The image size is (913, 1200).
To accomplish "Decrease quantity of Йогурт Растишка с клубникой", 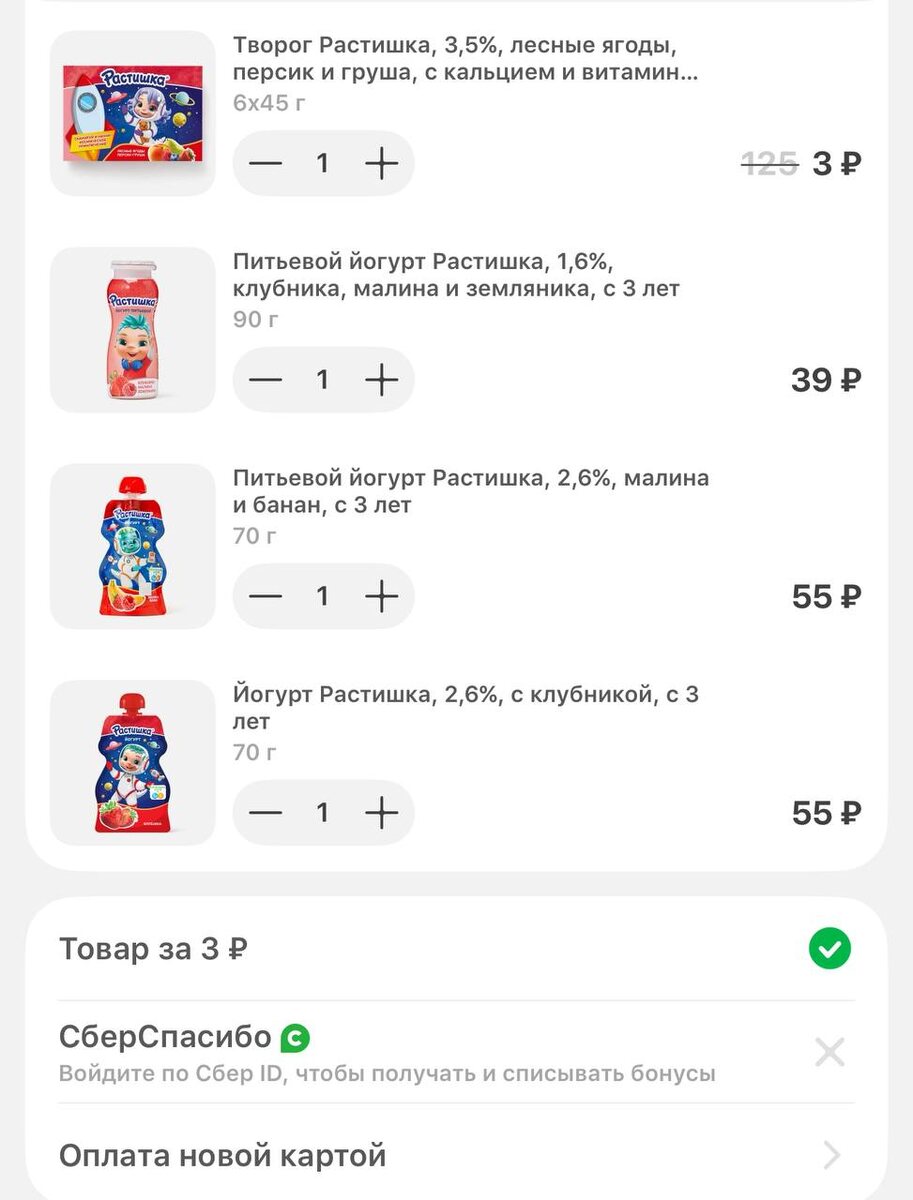I will click(265, 813).
